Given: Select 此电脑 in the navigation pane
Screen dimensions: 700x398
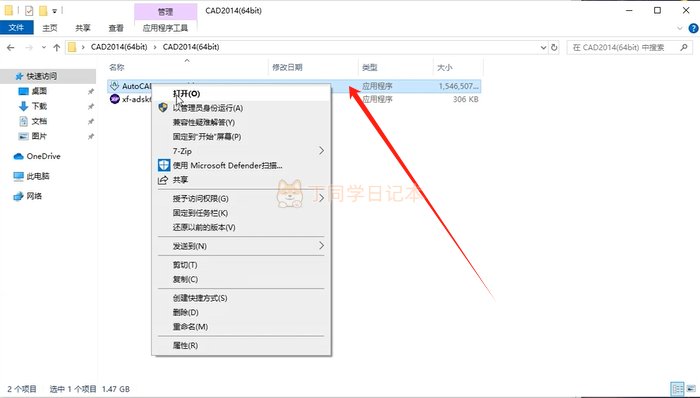Looking at the screenshot, I should click(x=38, y=176).
